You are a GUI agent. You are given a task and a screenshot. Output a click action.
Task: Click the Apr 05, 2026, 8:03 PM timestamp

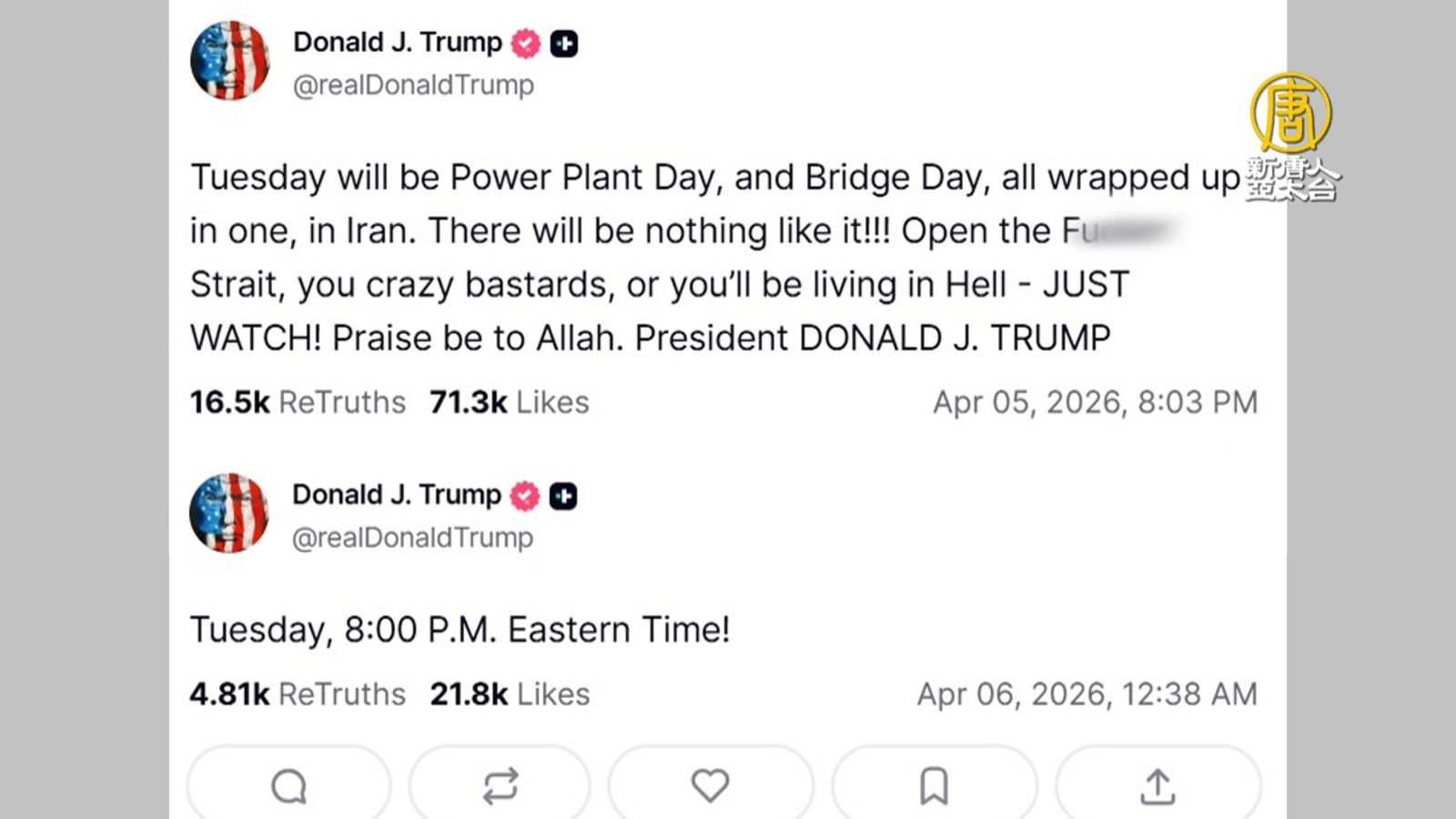click(x=1095, y=402)
